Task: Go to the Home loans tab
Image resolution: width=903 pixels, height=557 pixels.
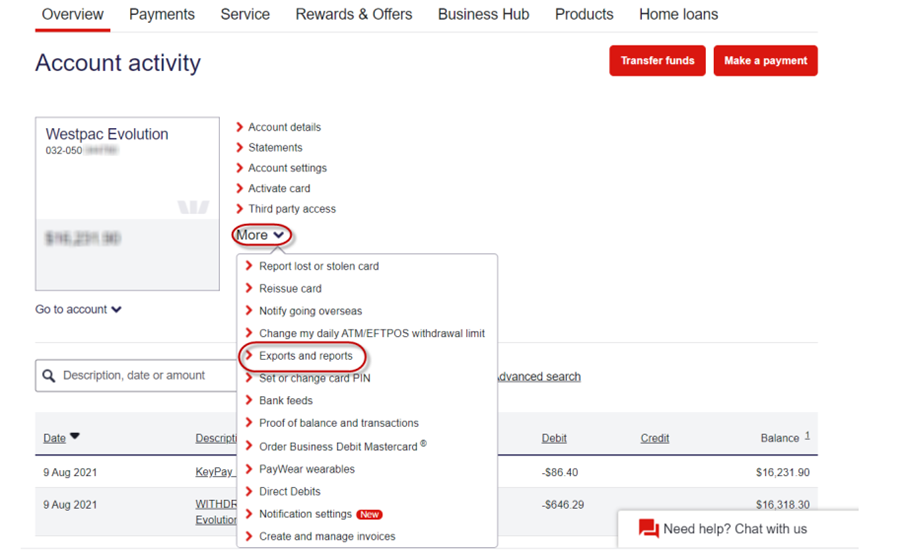Action: pos(678,15)
